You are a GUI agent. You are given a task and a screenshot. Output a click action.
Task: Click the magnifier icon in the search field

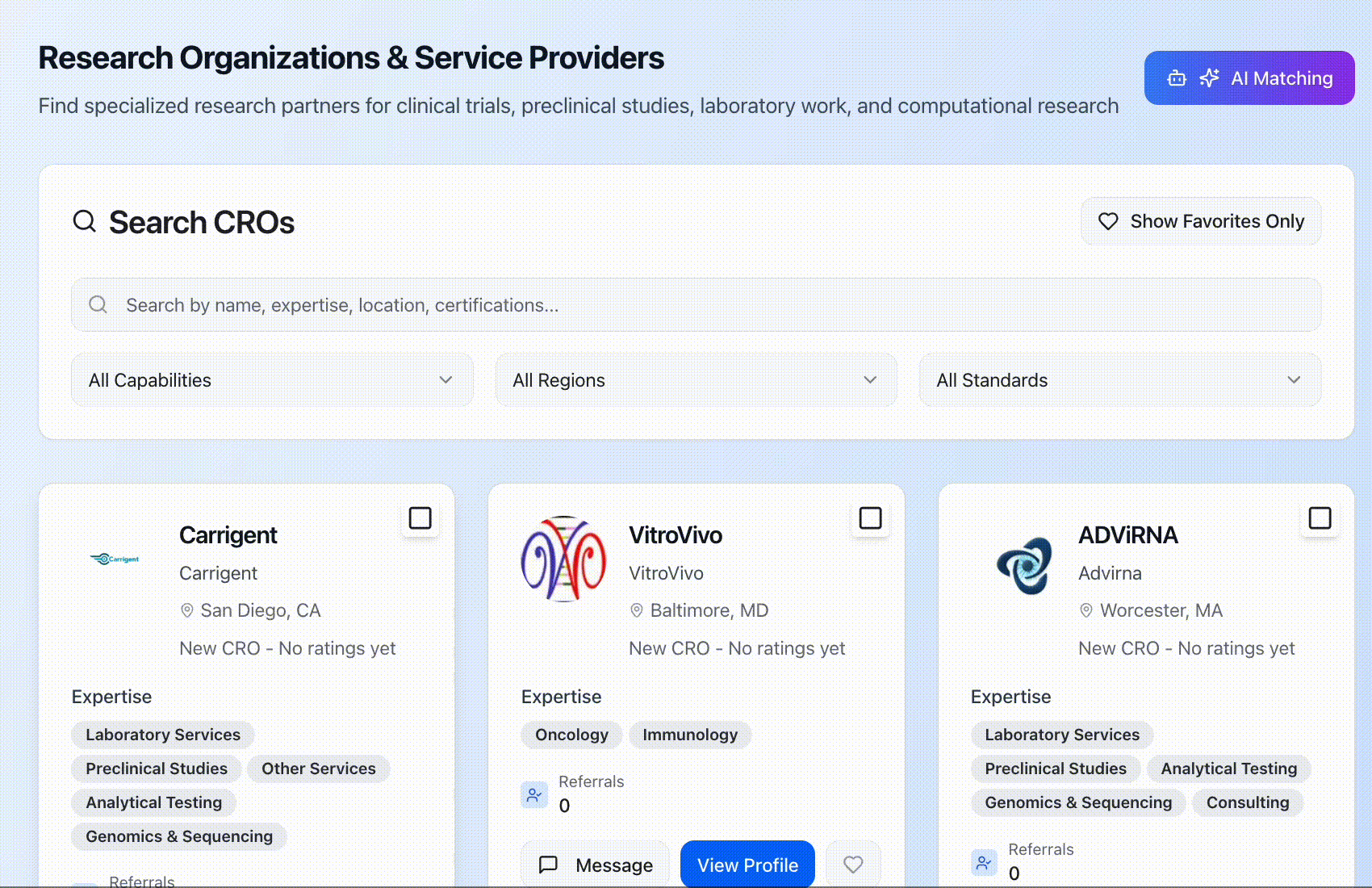coord(98,305)
